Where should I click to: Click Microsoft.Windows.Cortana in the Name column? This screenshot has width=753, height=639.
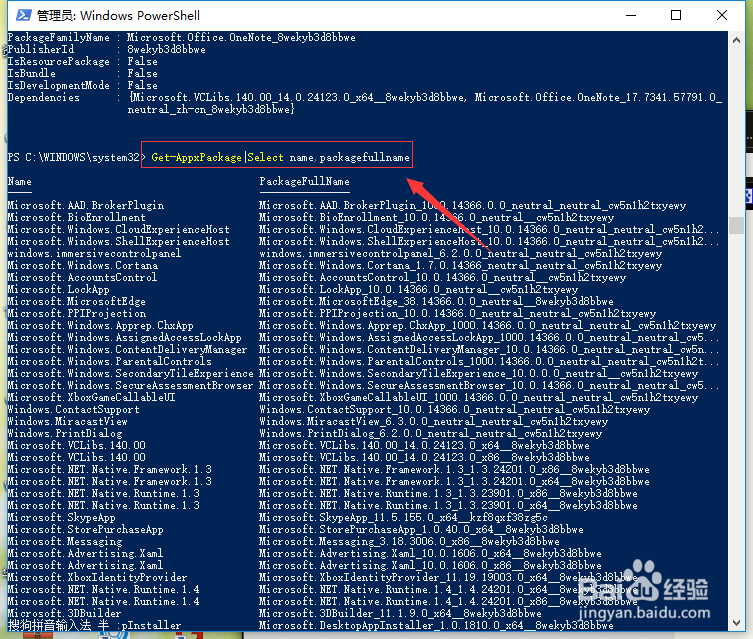point(83,265)
